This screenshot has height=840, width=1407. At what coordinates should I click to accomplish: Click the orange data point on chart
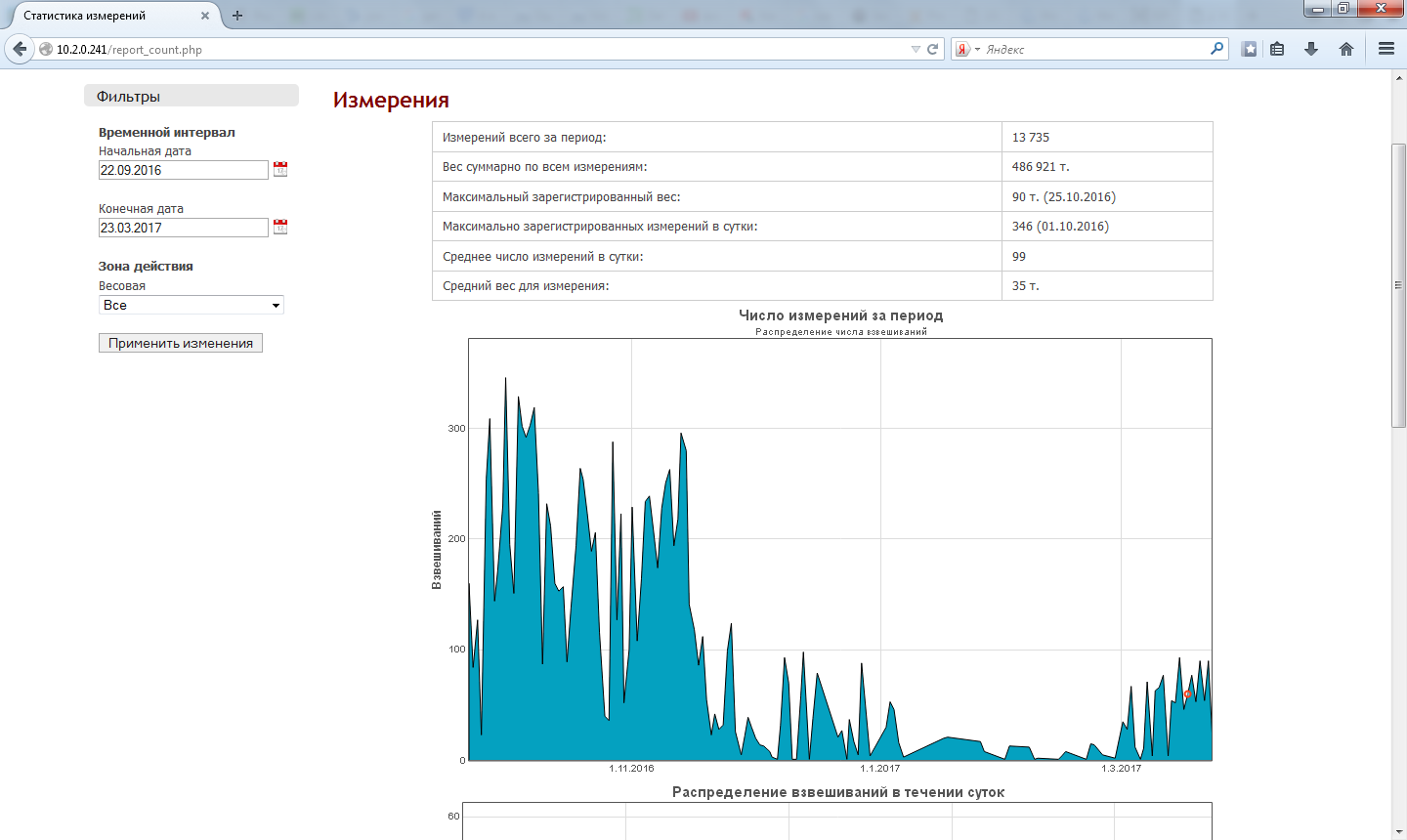(1188, 694)
